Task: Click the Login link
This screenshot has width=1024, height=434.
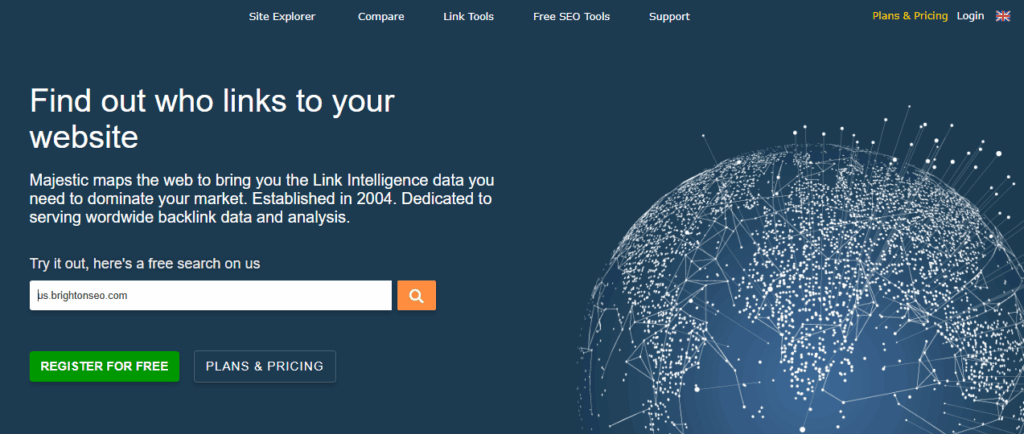Action: point(970,16)
